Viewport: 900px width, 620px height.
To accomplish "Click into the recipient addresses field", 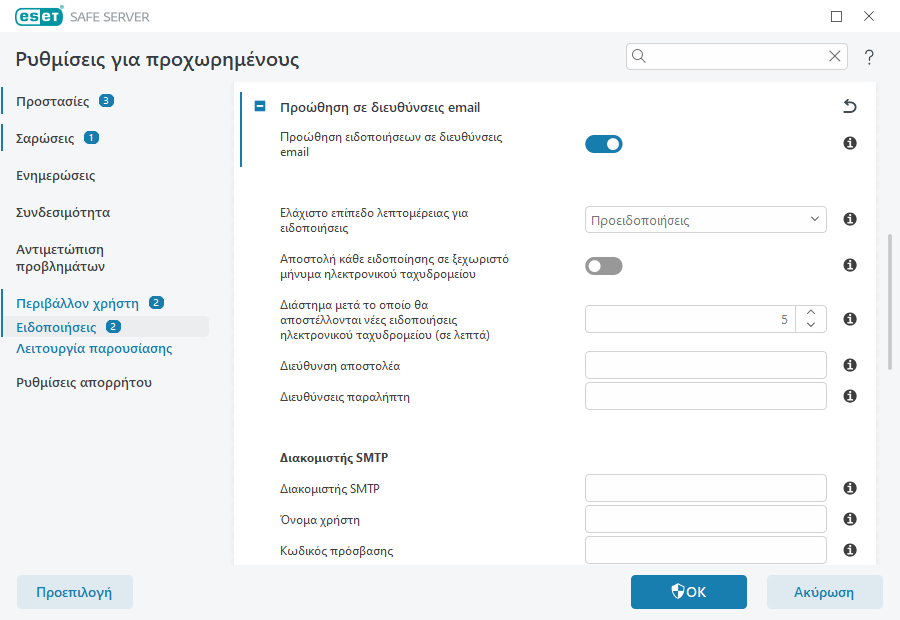I will (x=705, y=396).
